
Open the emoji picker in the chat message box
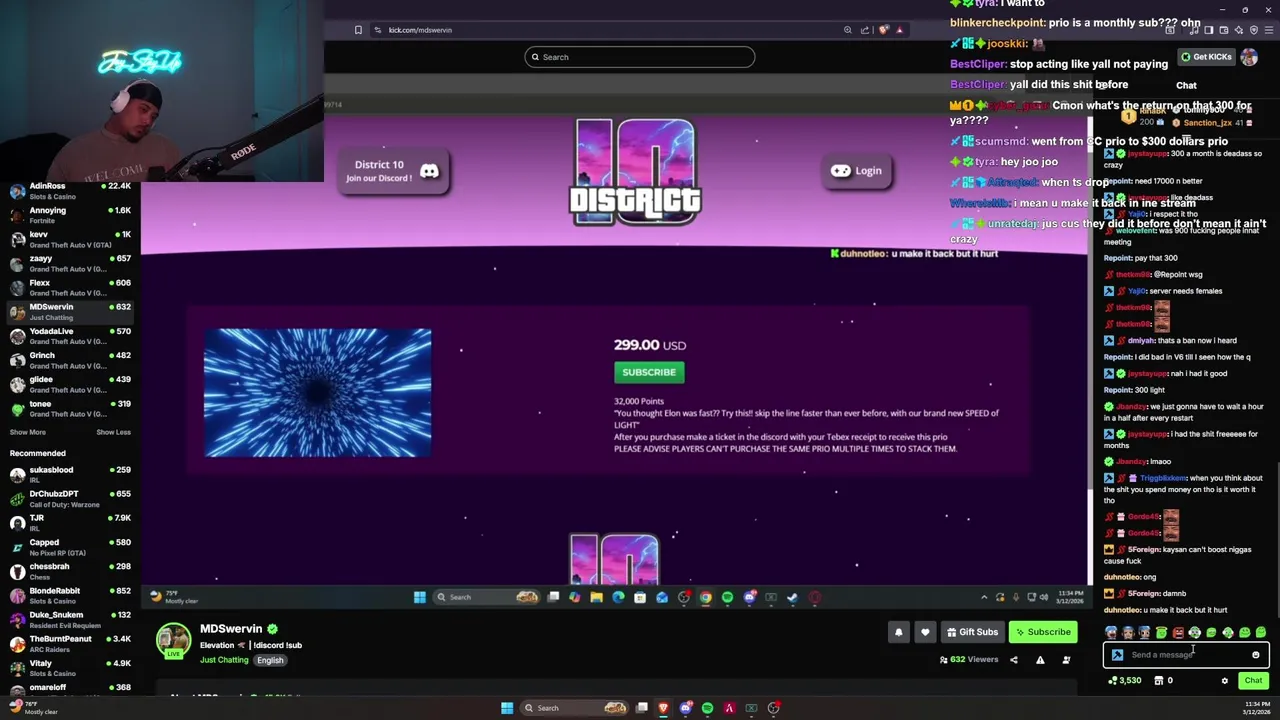coord(1256,655)
